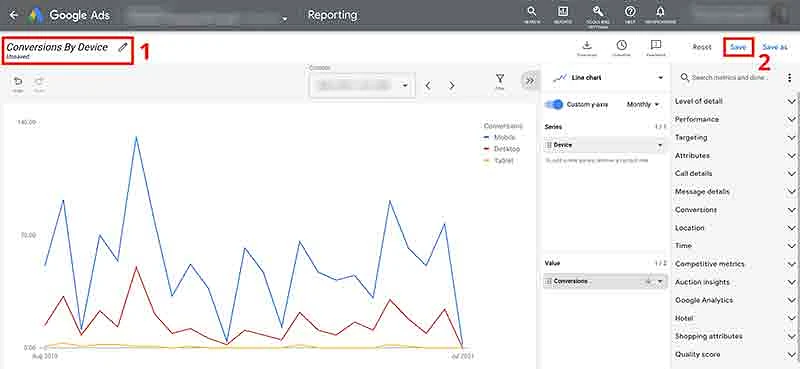The image size is (800, 369).
Task: Click the Mobile legend entry
Action: (499, 137)
